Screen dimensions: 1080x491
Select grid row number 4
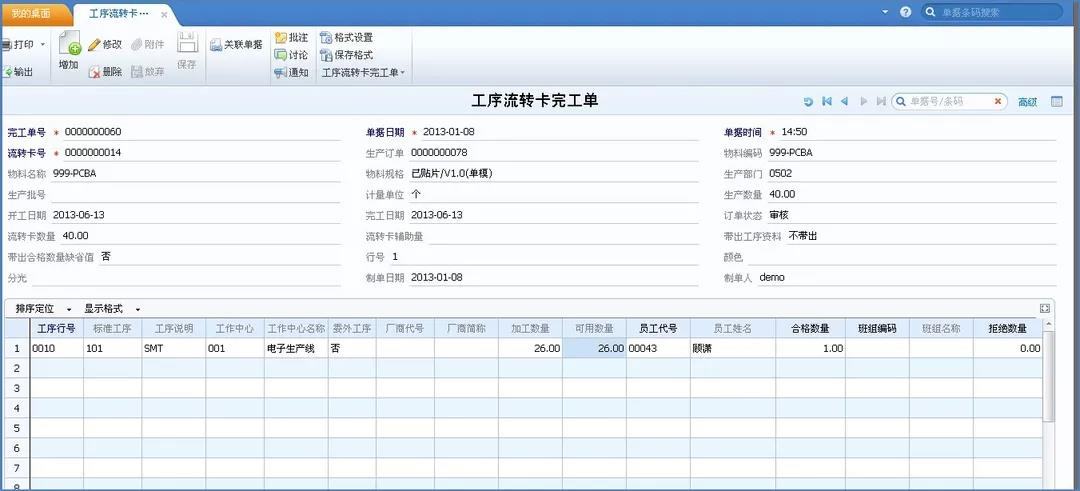pos(17,408)
